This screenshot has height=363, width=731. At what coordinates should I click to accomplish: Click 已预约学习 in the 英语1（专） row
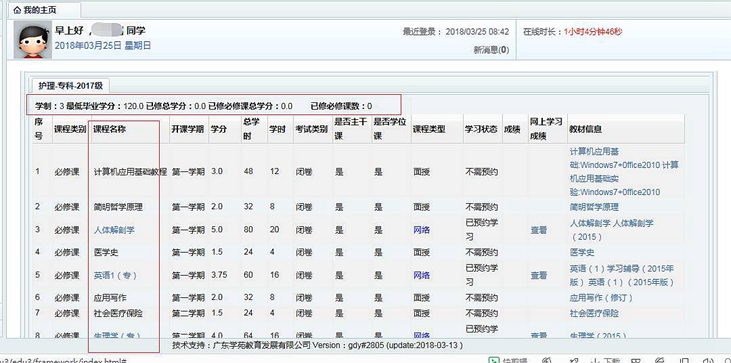click(482, 275)
